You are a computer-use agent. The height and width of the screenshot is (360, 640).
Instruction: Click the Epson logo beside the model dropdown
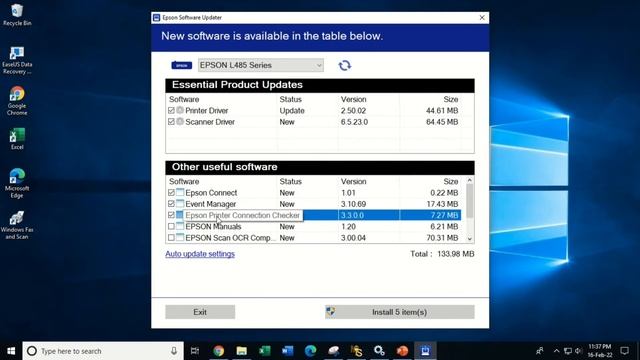182,65
